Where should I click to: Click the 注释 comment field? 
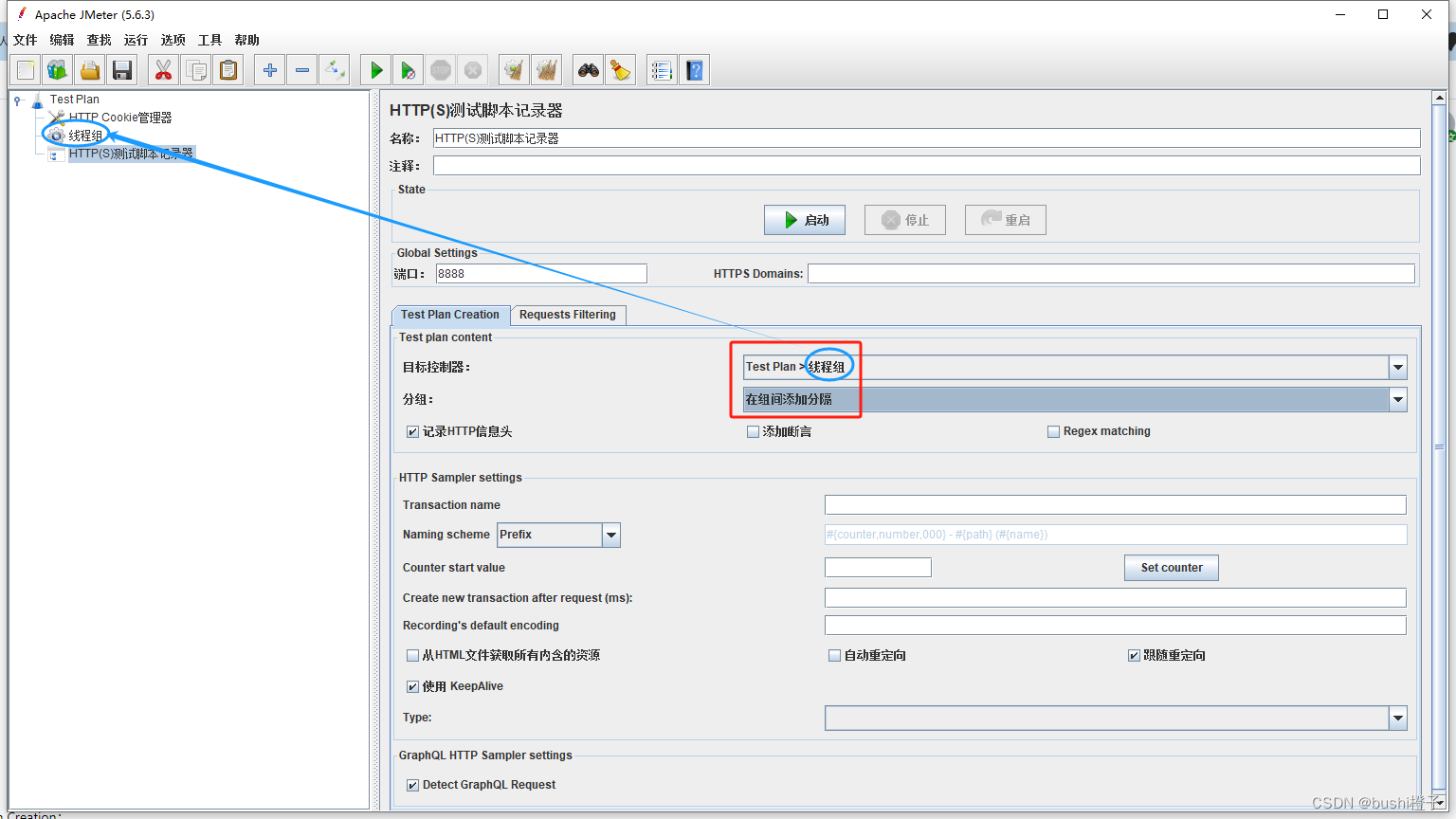(x=926, y=166)
